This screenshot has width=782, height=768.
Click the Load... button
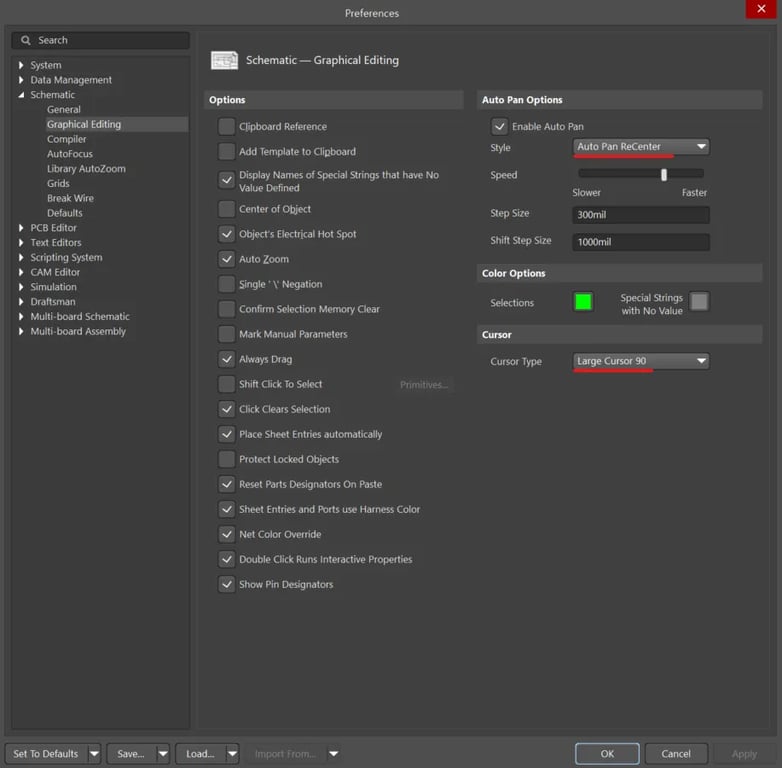tap(200, 754)
